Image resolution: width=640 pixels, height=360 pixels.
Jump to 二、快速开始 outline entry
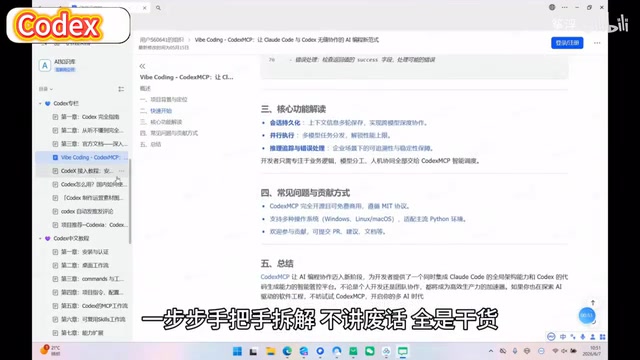(x=156, y=111)
